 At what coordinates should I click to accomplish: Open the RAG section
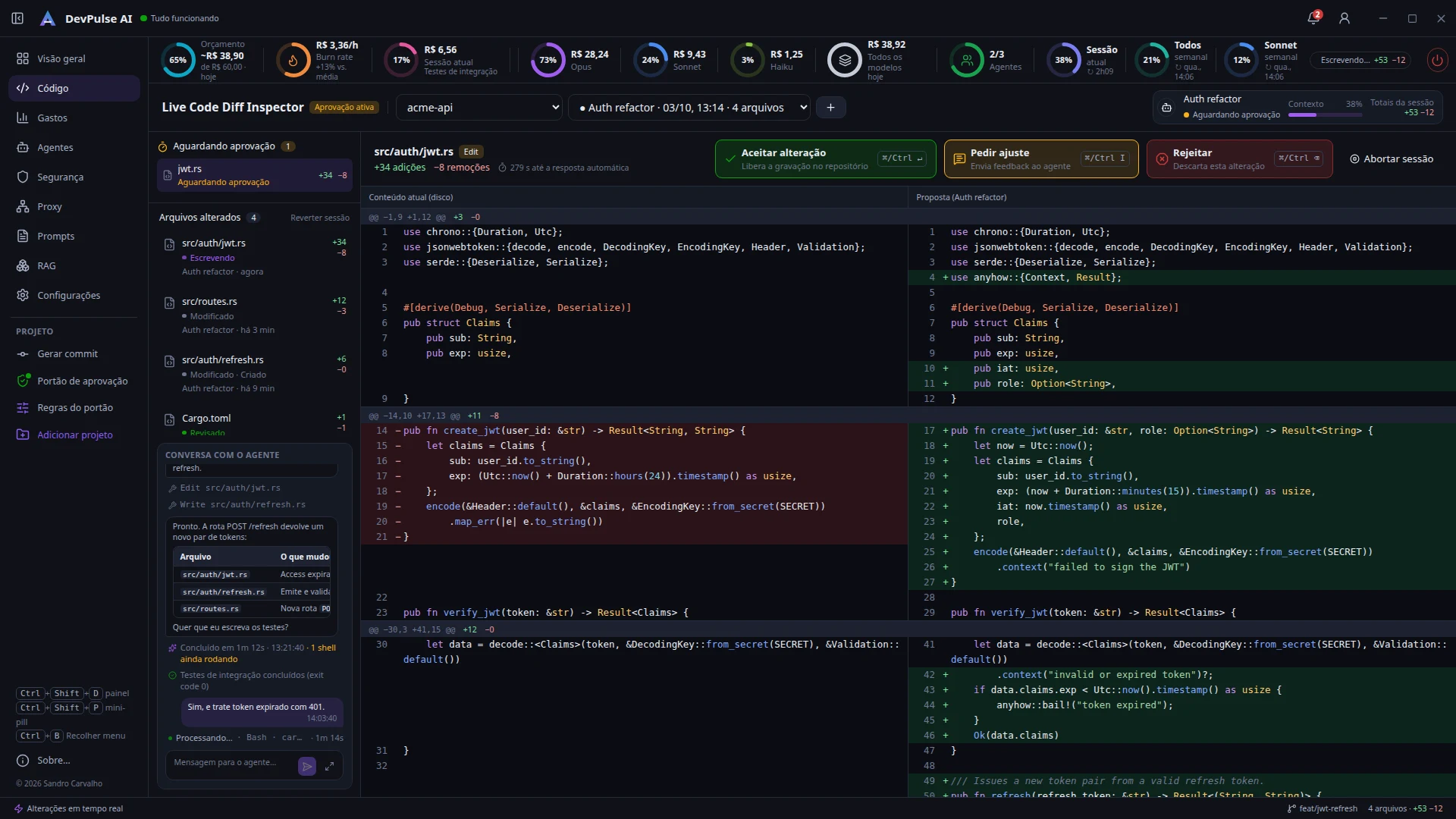point(74,265)
